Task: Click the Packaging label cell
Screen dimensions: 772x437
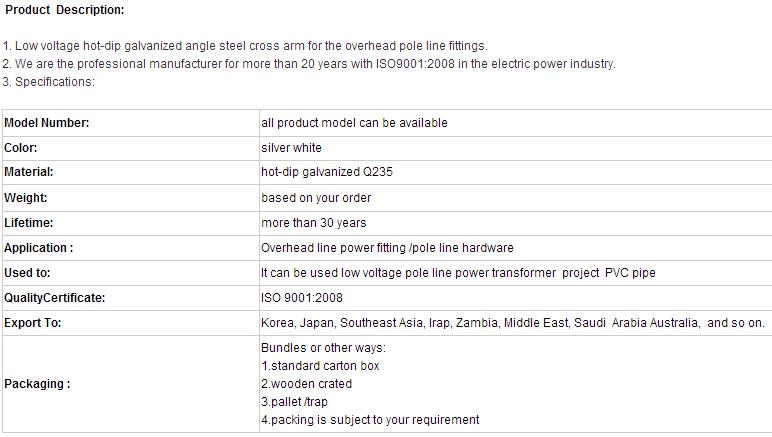Action: tap(131, 384)
